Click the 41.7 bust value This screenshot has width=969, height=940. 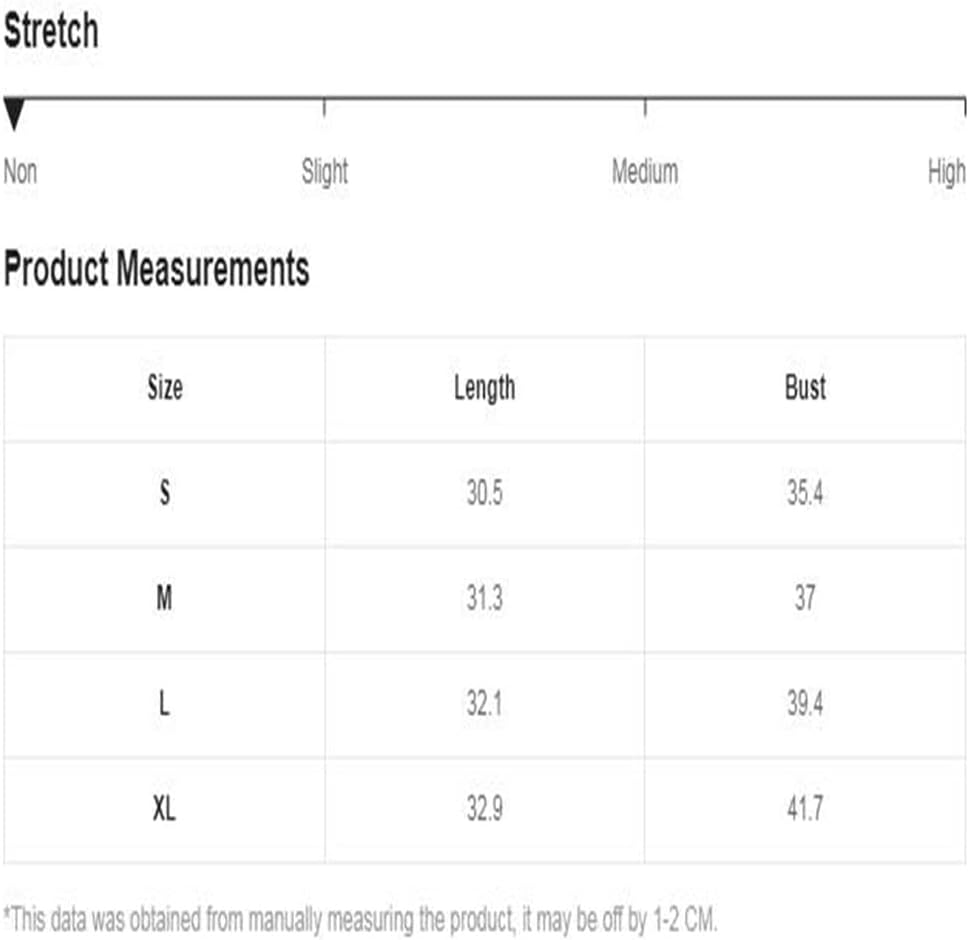point(805,809)
